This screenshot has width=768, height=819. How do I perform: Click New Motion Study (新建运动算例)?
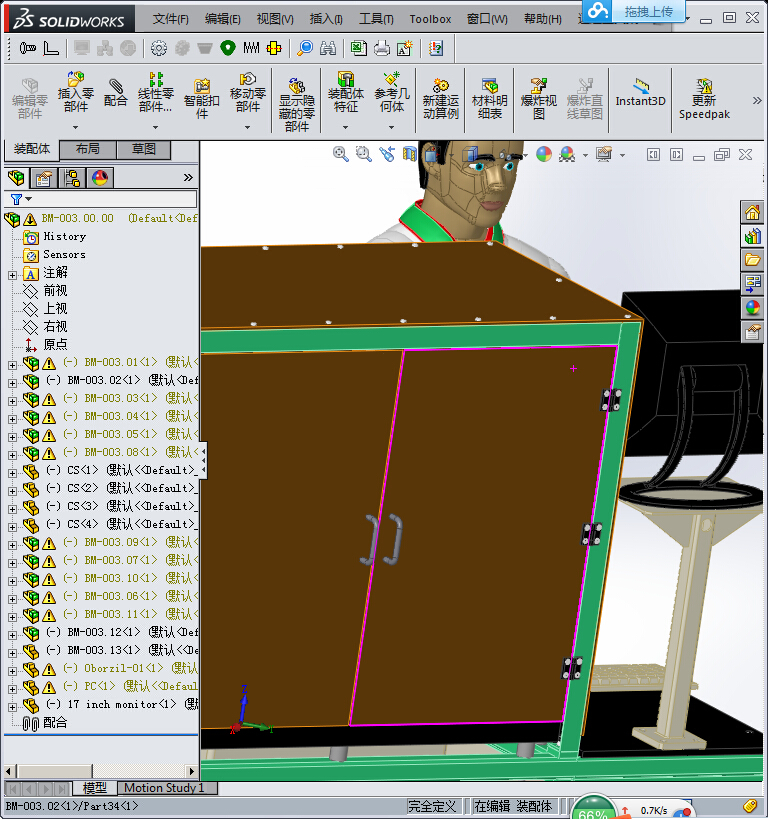[x=440, y=99]
